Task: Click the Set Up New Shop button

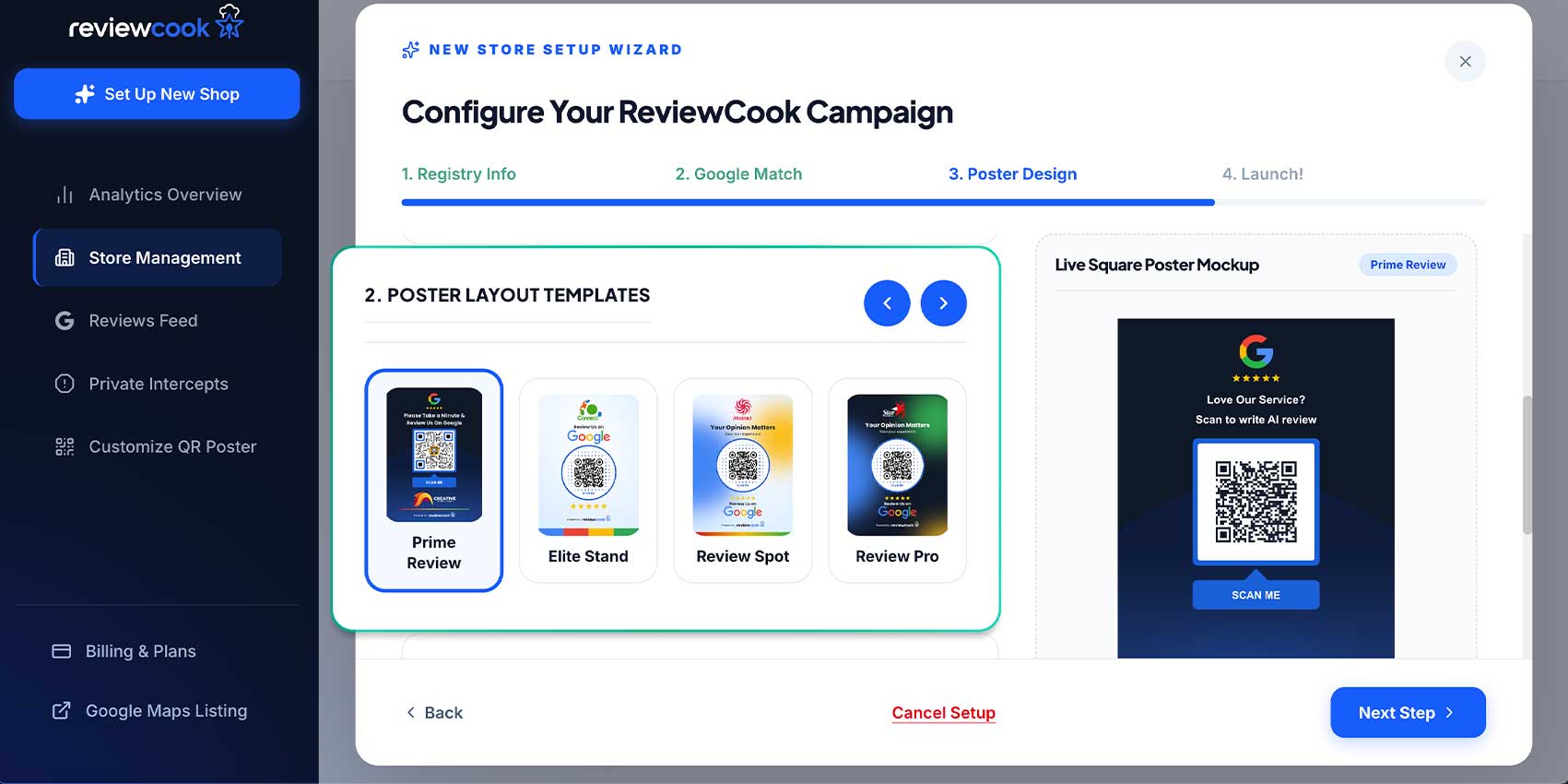Action: [x=157, y=94]
